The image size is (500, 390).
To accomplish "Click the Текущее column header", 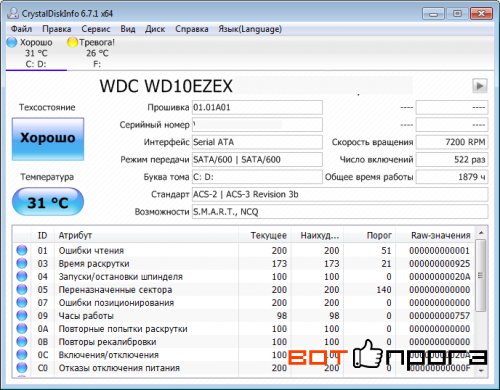I will point(265,235).
